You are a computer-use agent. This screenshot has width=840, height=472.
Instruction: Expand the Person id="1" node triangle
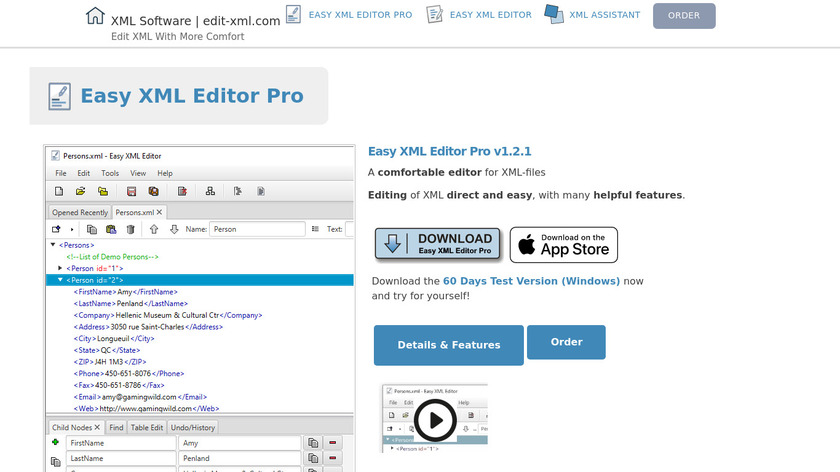click(x=60, y=268)
